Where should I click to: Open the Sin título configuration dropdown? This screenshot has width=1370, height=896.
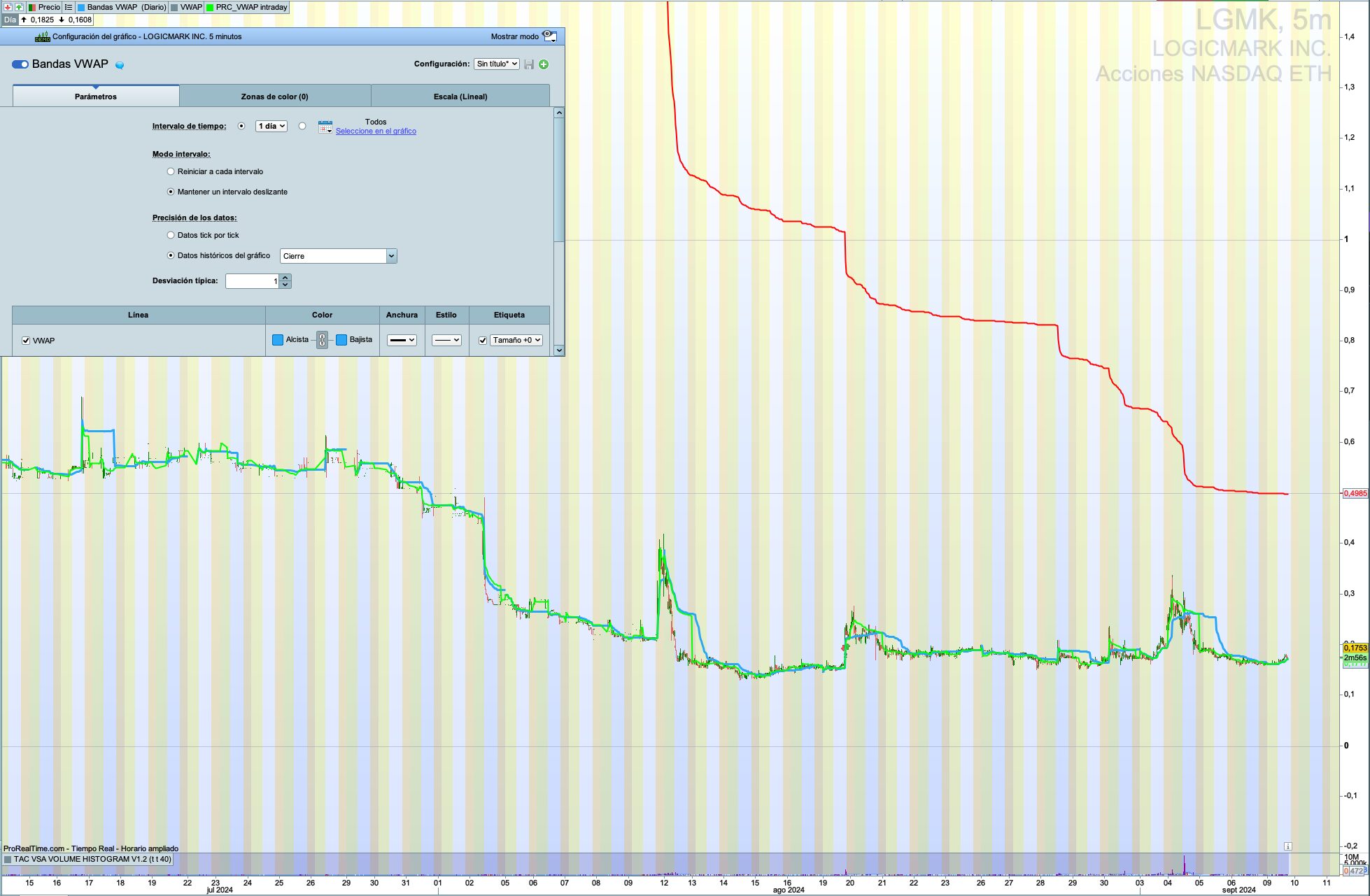click(497, 64)
